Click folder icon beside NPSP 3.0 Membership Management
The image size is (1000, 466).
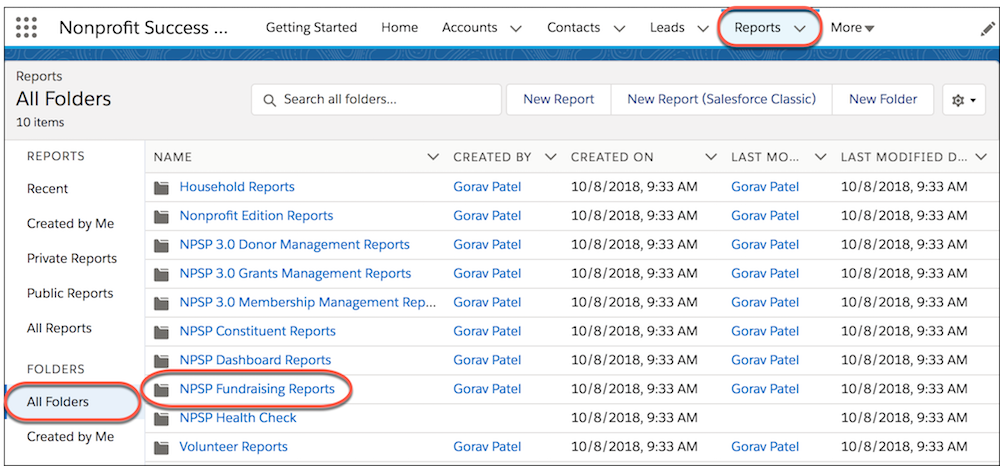coord(162,303)
